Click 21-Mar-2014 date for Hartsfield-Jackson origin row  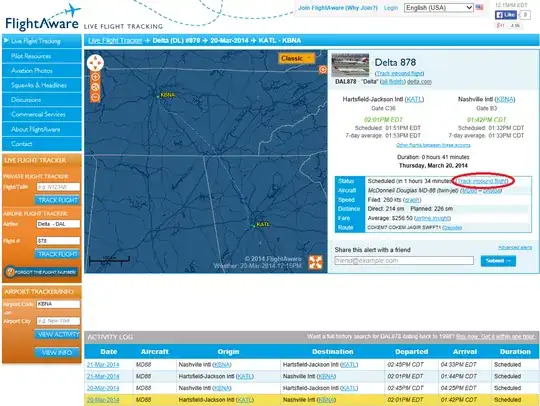pos(103,376)
